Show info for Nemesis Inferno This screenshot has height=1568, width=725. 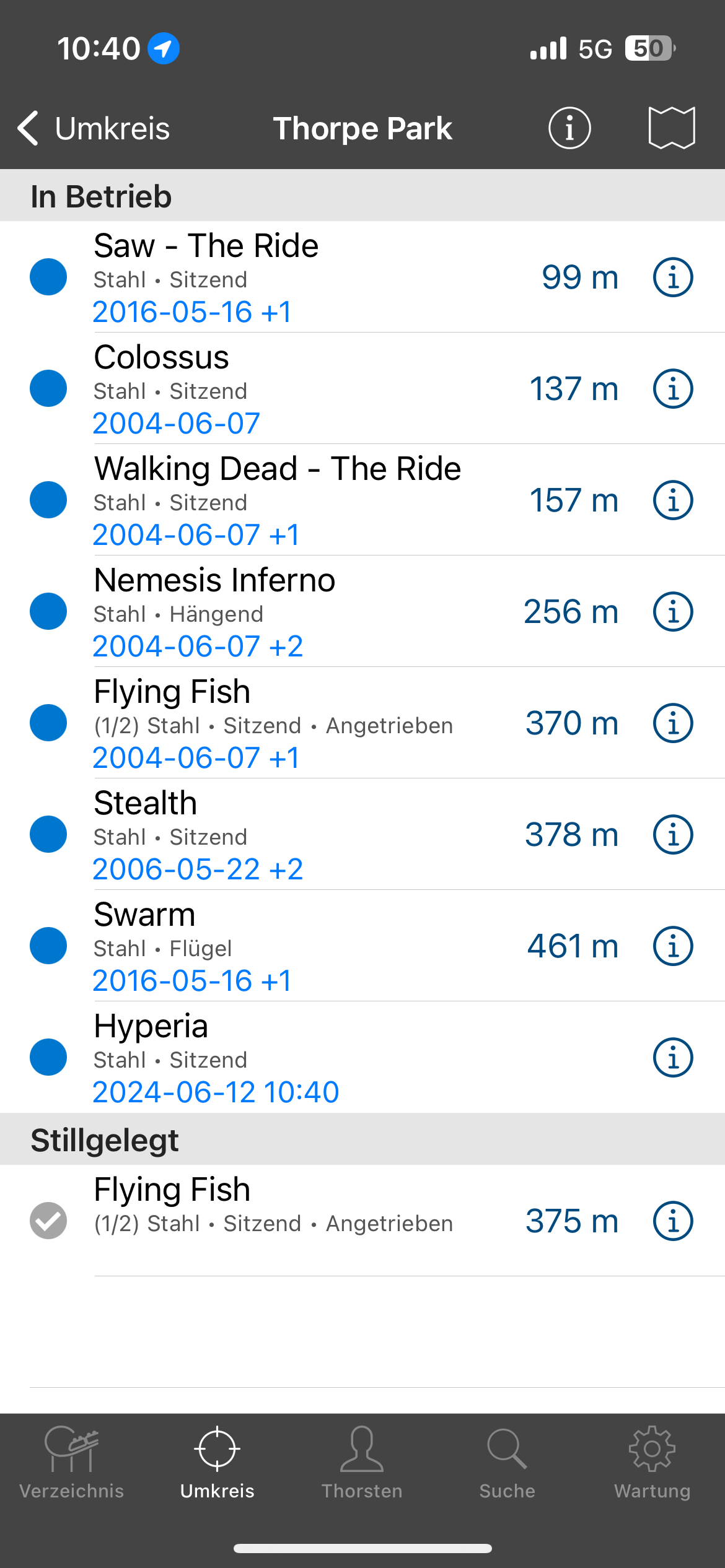point(673,612)
